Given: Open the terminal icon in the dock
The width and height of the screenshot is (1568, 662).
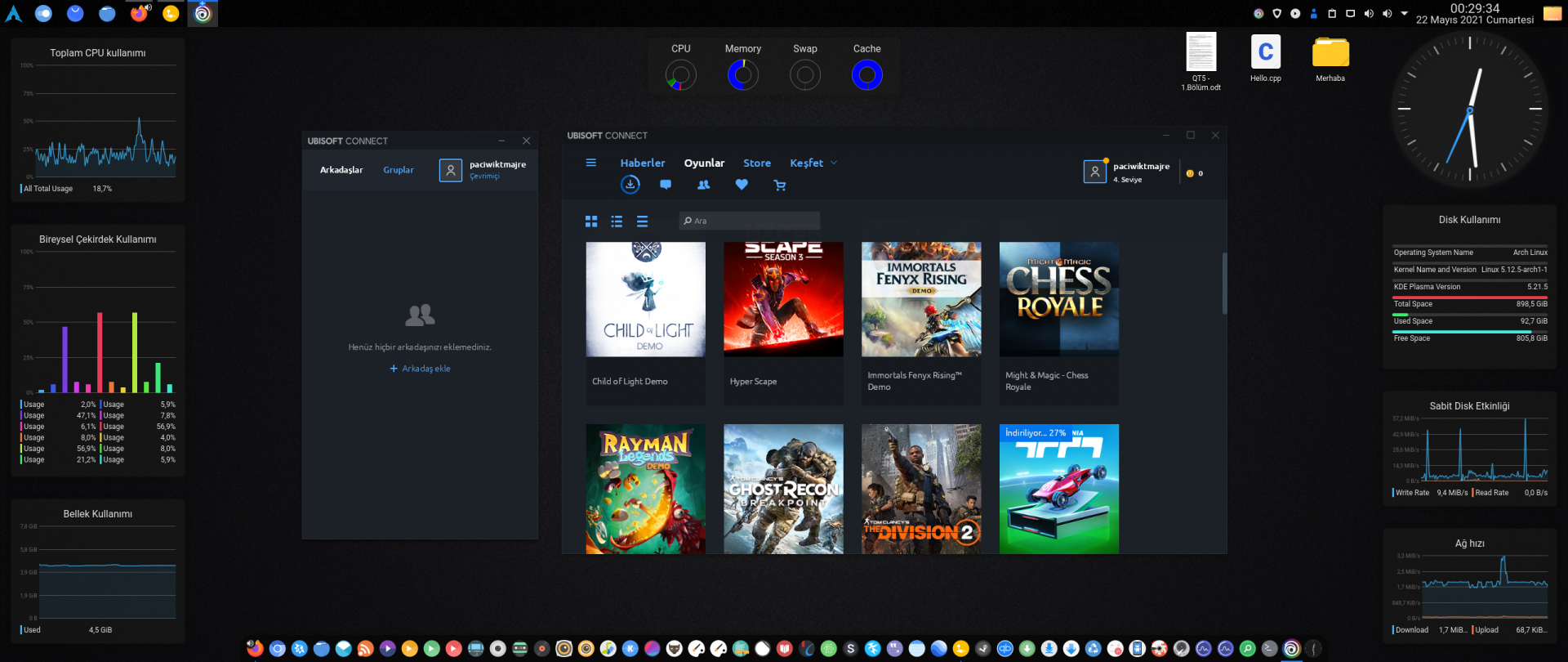Looking at the screenshot, I should coord(1269,649).
